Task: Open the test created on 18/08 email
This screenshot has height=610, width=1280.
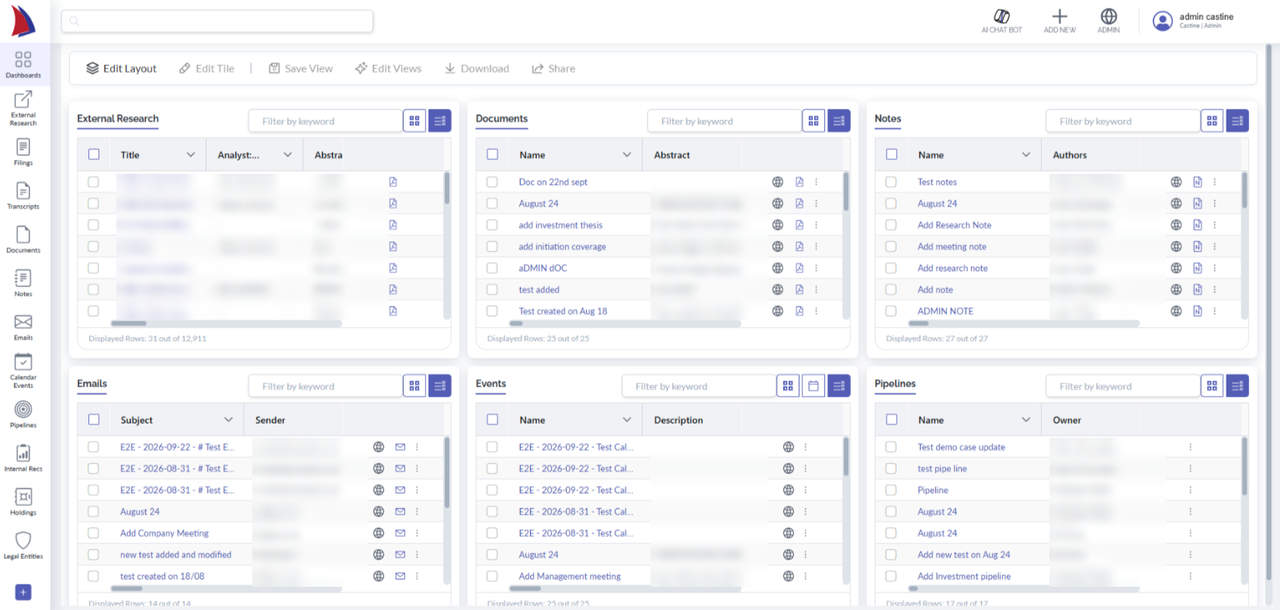Action: pos(162,576)
